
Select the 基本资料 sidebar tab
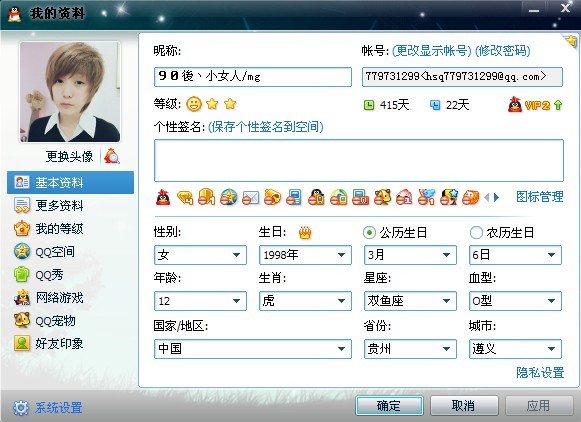(70, 182)
